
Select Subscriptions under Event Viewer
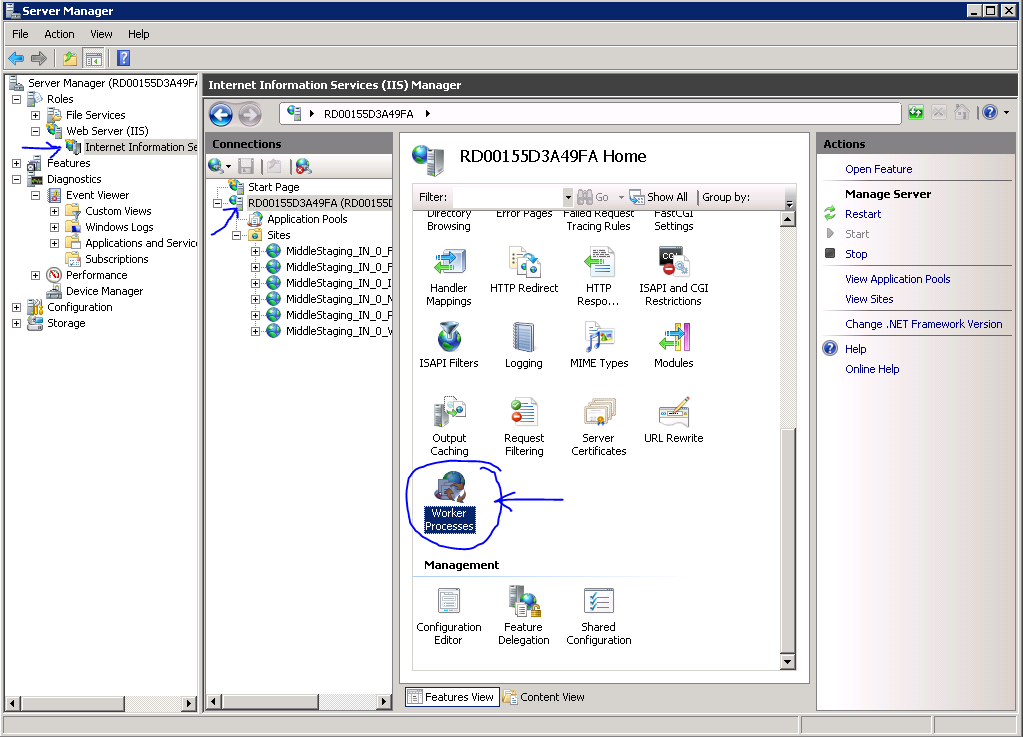[117, 259]
